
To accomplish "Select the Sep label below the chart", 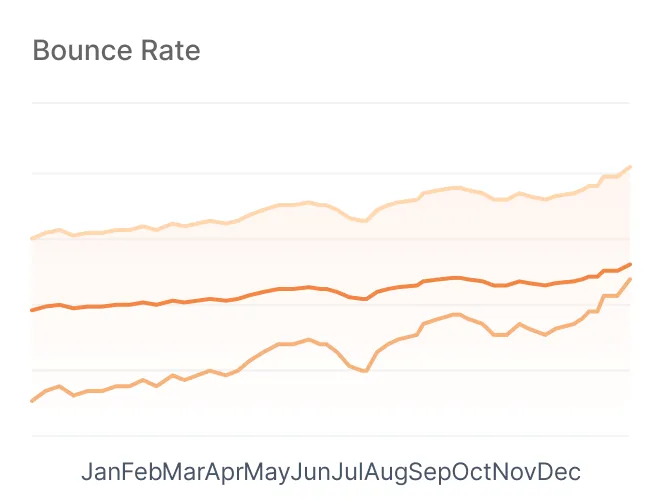I will point(431,471).
